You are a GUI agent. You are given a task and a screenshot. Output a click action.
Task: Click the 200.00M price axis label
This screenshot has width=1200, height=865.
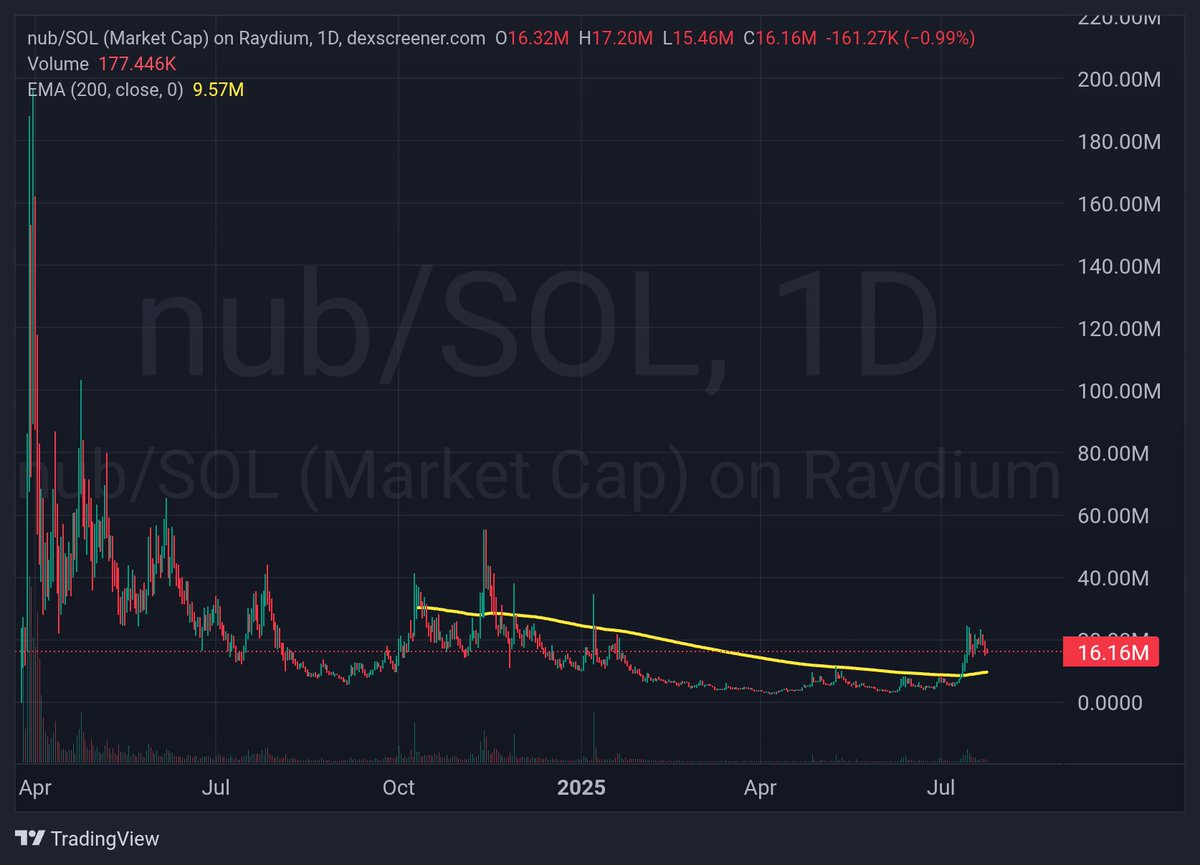1118,79
